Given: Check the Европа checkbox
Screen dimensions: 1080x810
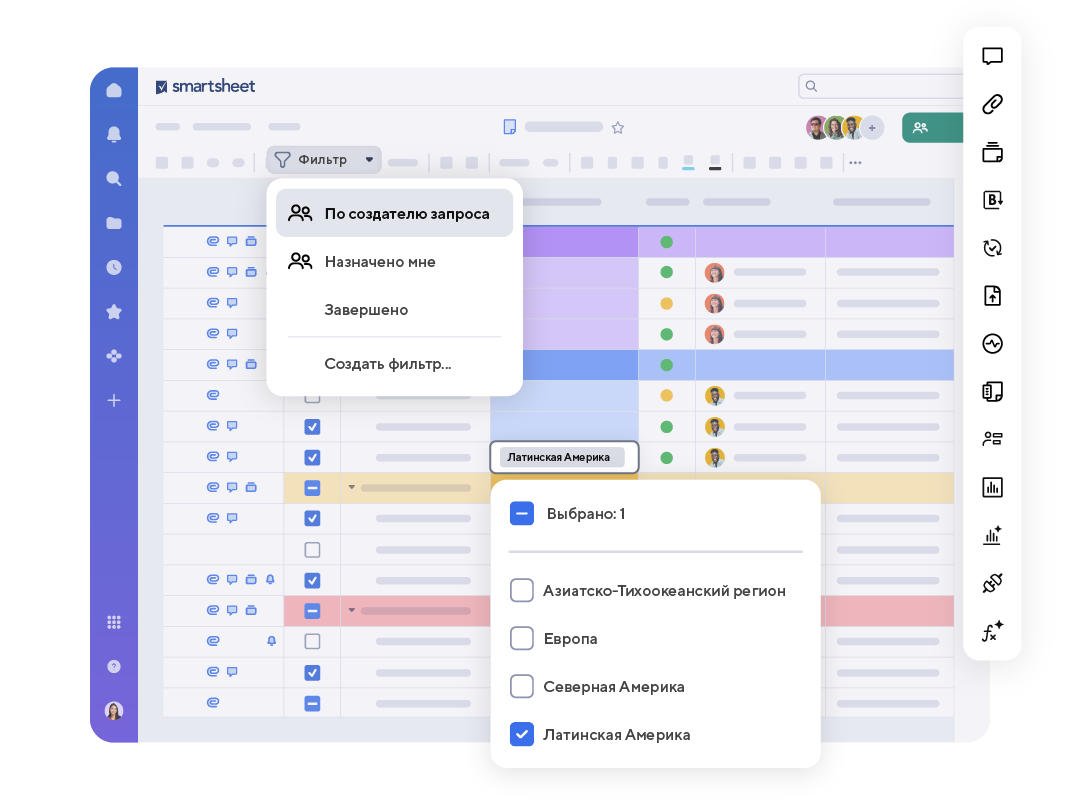Looking at the screenshot, I should tap(522, 638).
